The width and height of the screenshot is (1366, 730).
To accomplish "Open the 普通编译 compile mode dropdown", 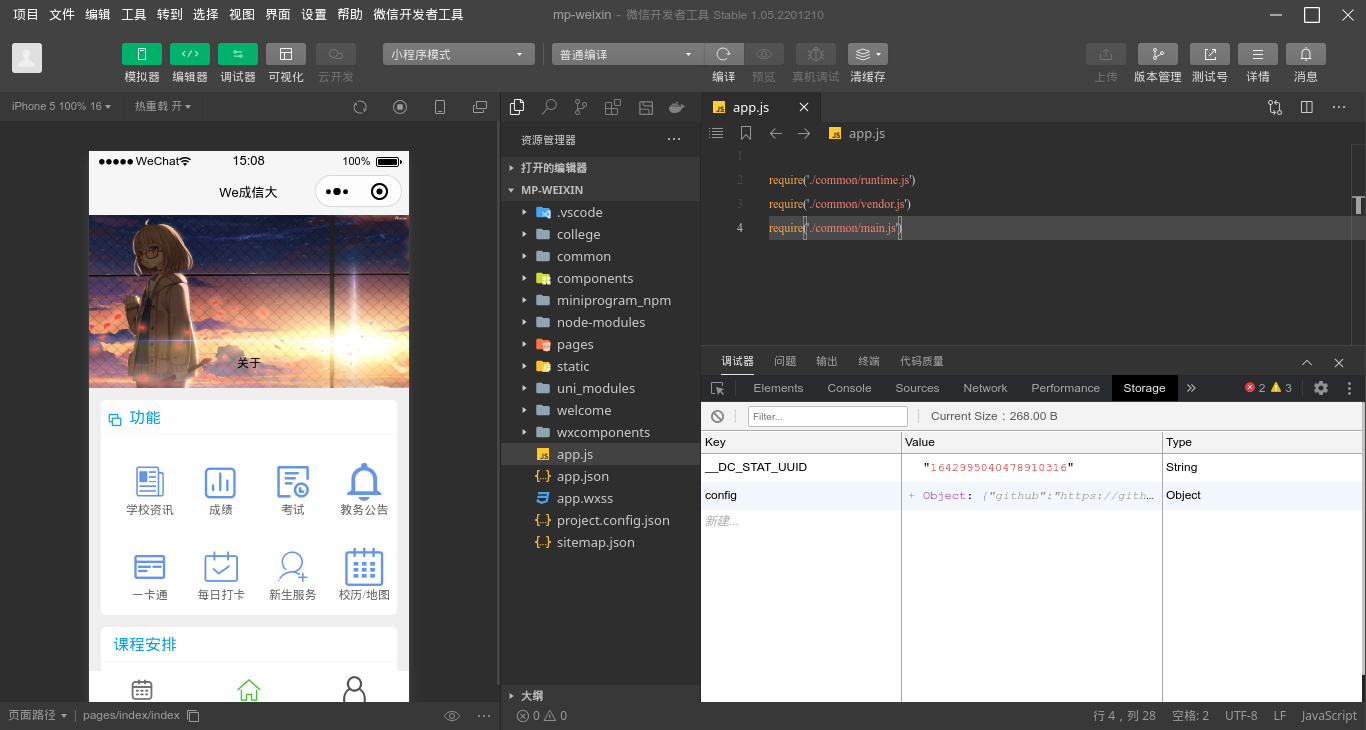I will tap(628, 54).
